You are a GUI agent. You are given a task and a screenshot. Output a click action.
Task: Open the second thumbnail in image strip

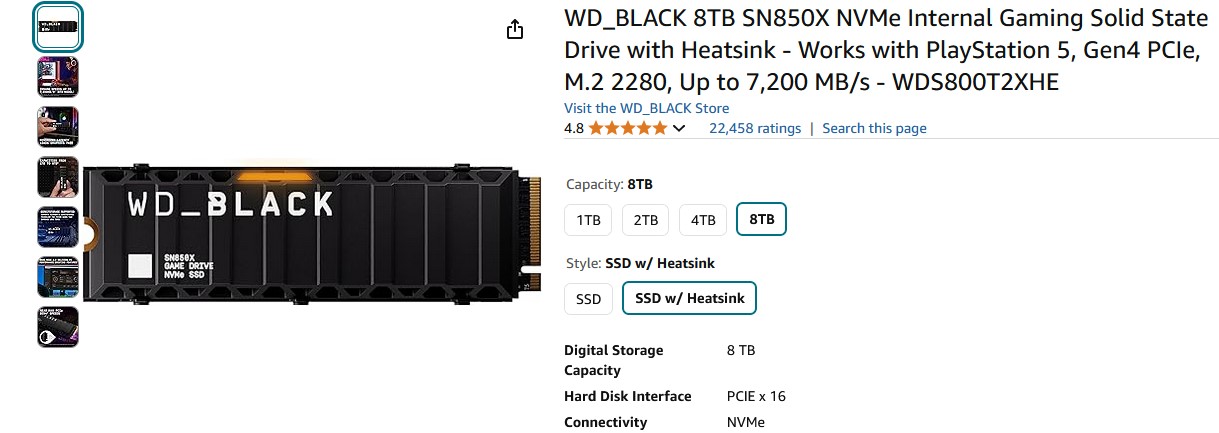pyautogui.click(x=58, y=77)
